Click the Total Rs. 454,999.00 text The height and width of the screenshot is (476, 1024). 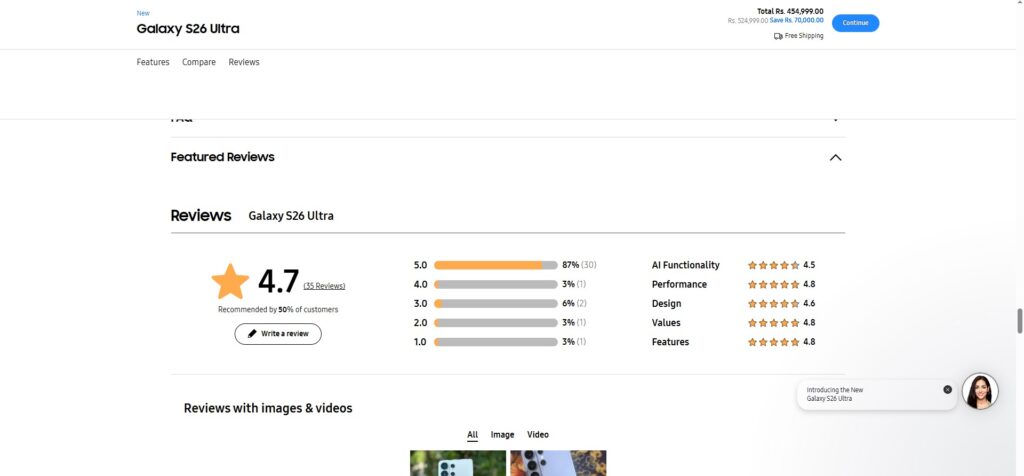[x=790, y=11]
